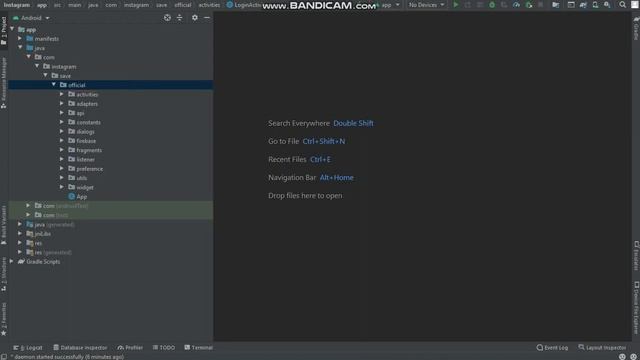Click the tool windows quick access status icon
The height and width of the screenshot is (360, 640).
[x=4, y=357]
